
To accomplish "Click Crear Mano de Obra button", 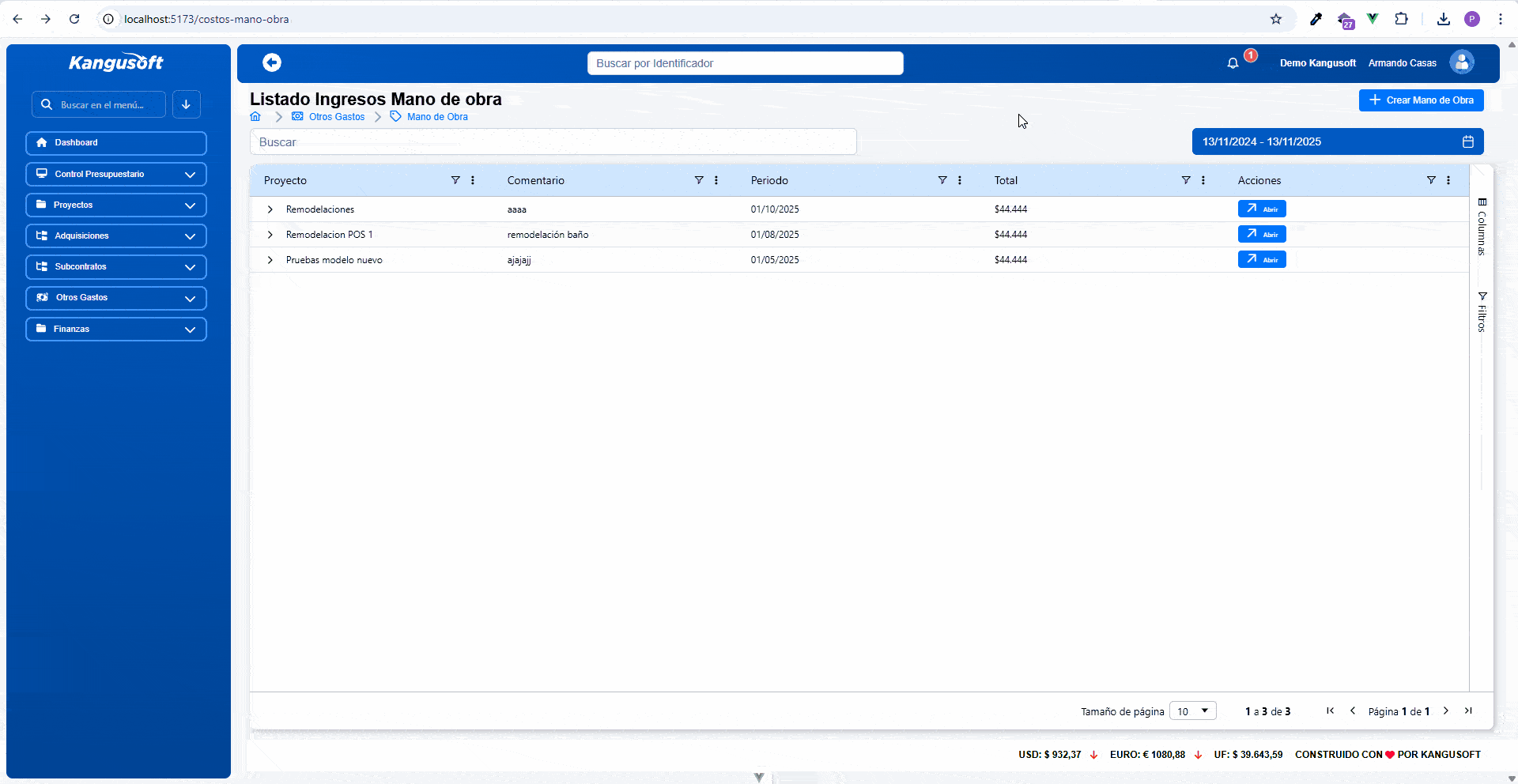I will click(1422, 100).
